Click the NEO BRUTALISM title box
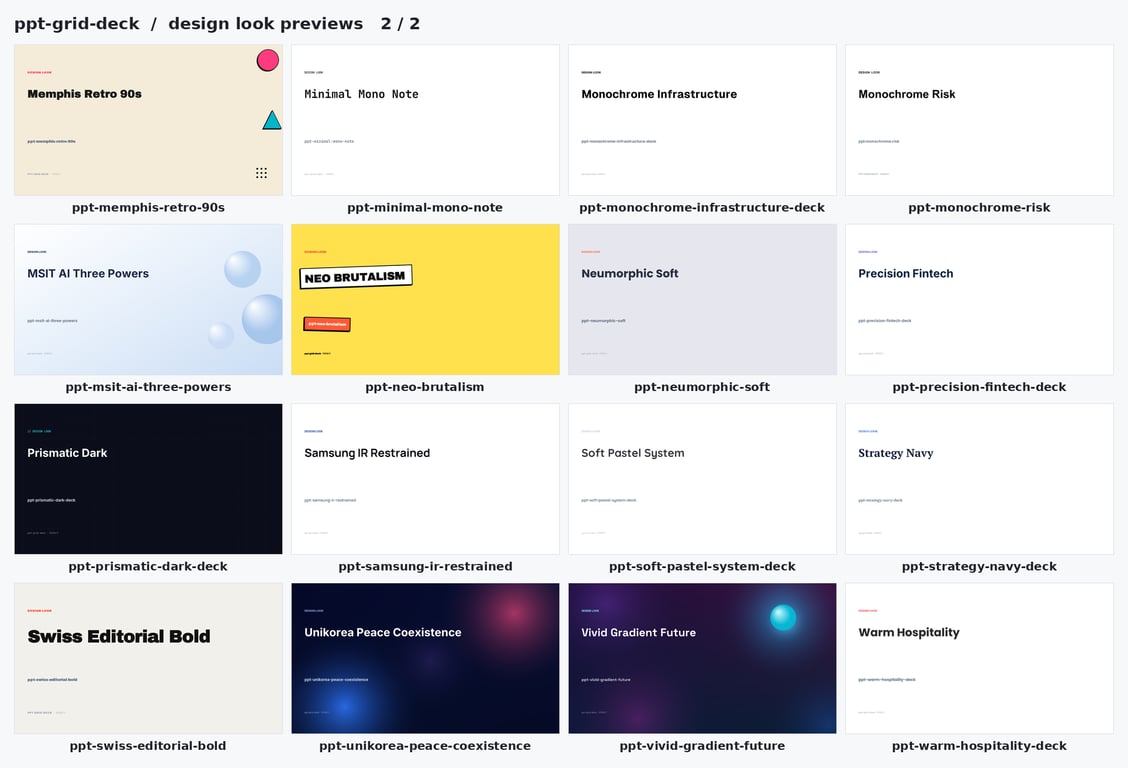Screen dimensions: 1128x768 point(355,277)
